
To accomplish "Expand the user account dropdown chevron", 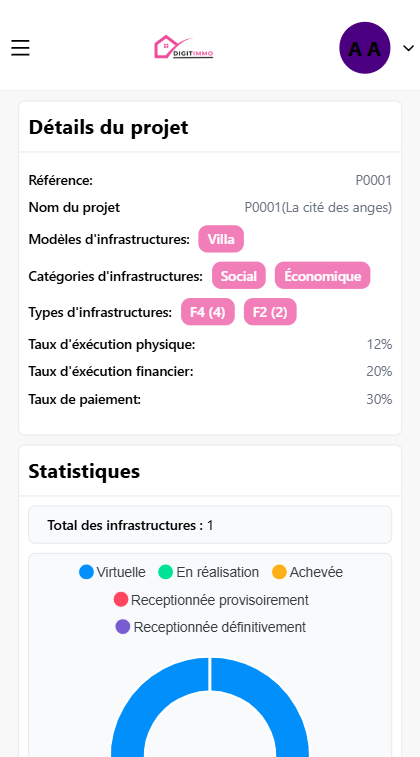I will pyautogui.click(x=408, y=48).
